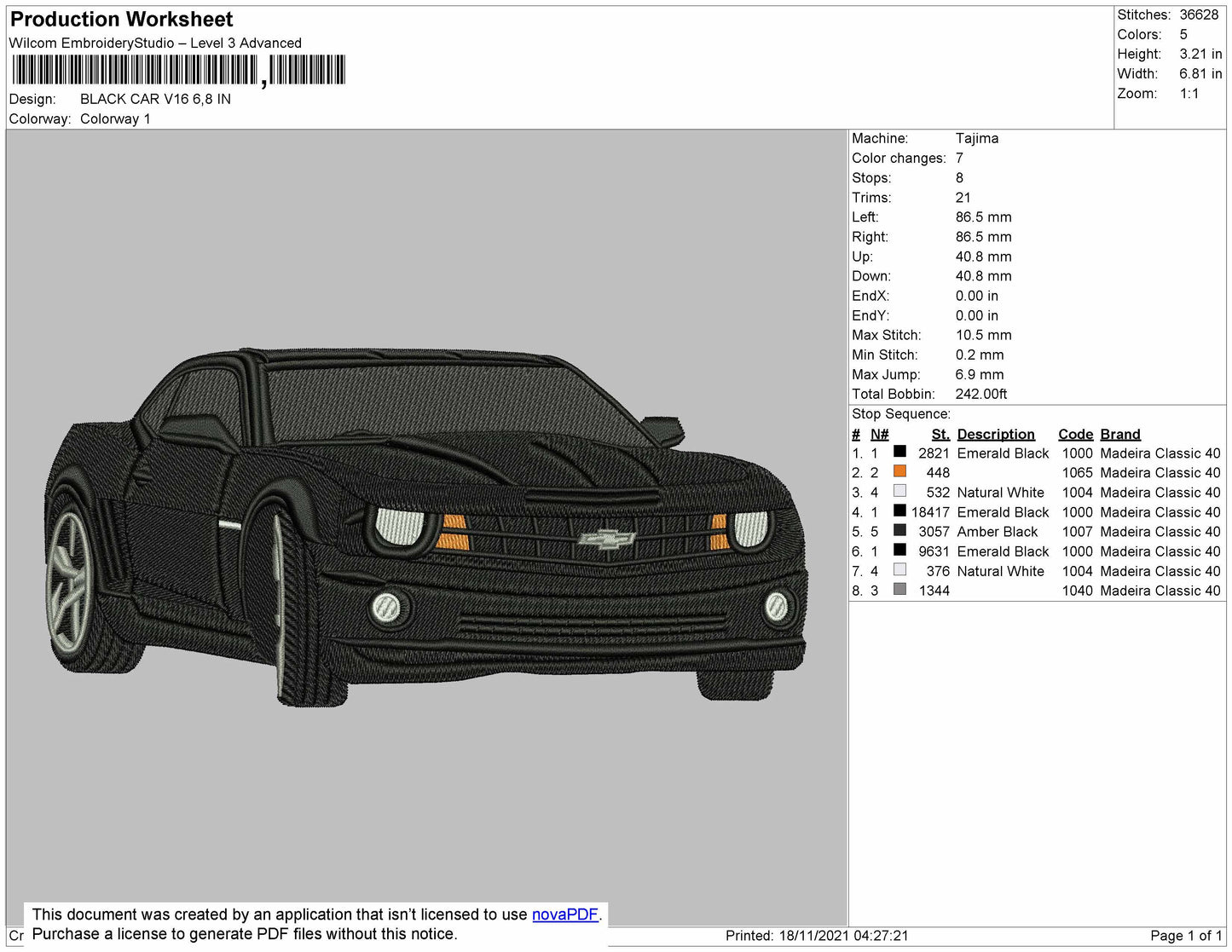Click the Brand column header
The width and height of the screenshot is (1232, 952).
pos(1120,434)
